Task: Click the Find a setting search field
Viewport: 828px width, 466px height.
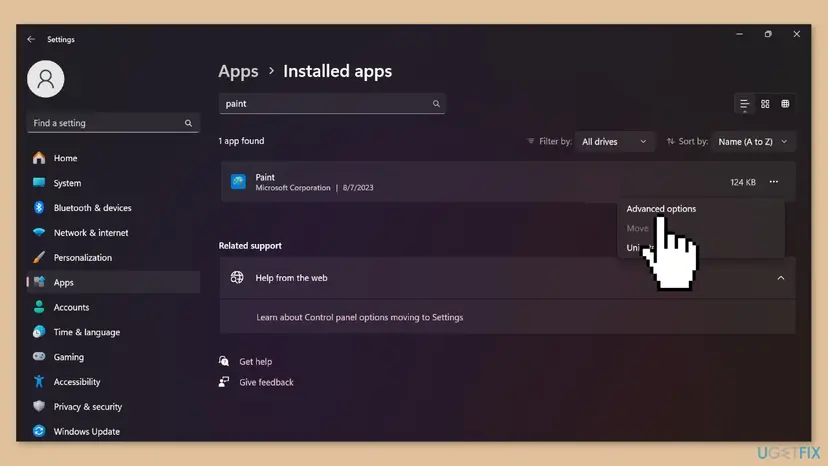Action: 113,123
